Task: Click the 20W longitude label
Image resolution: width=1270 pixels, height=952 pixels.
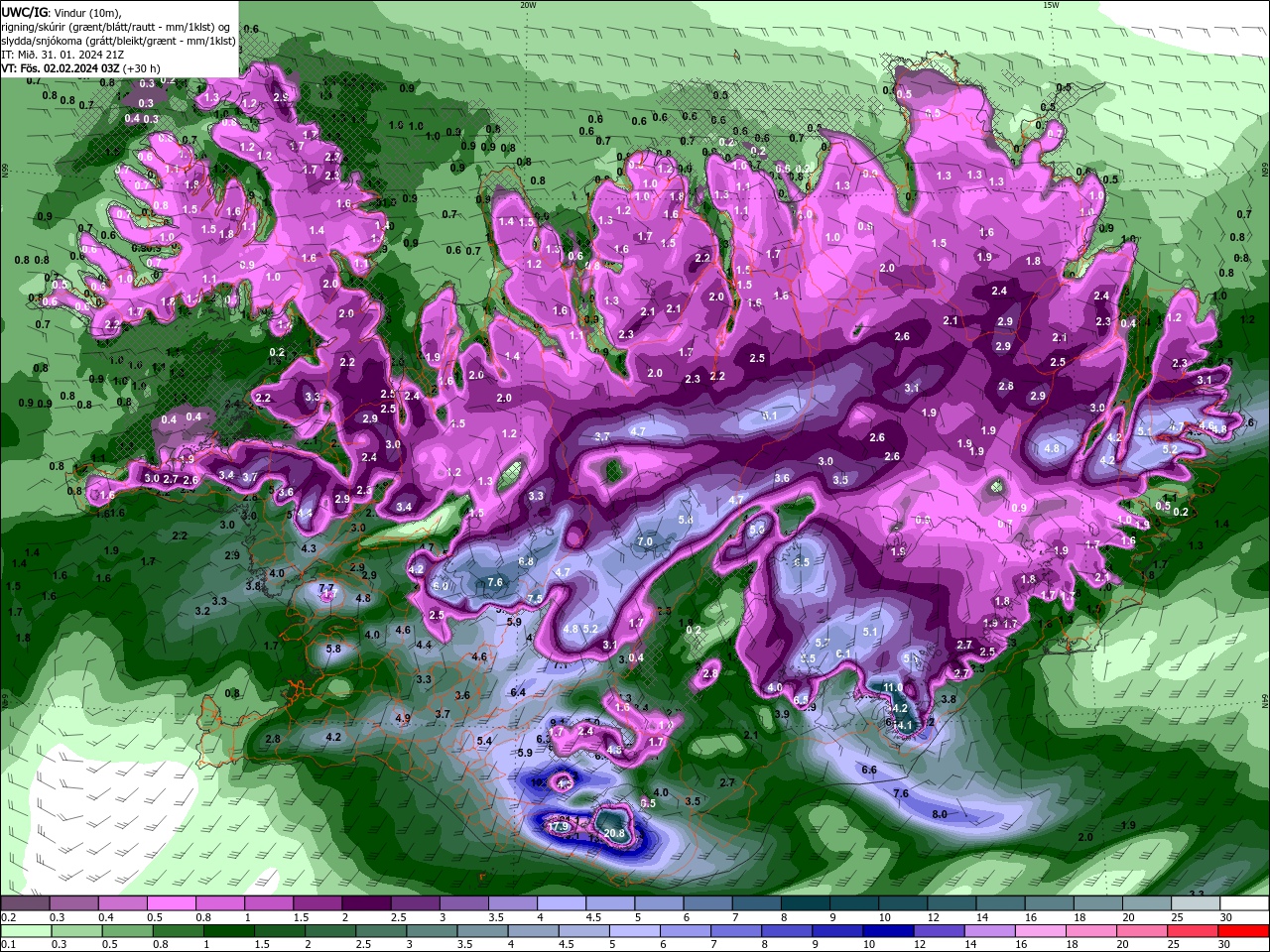Action: coord(528,5)
